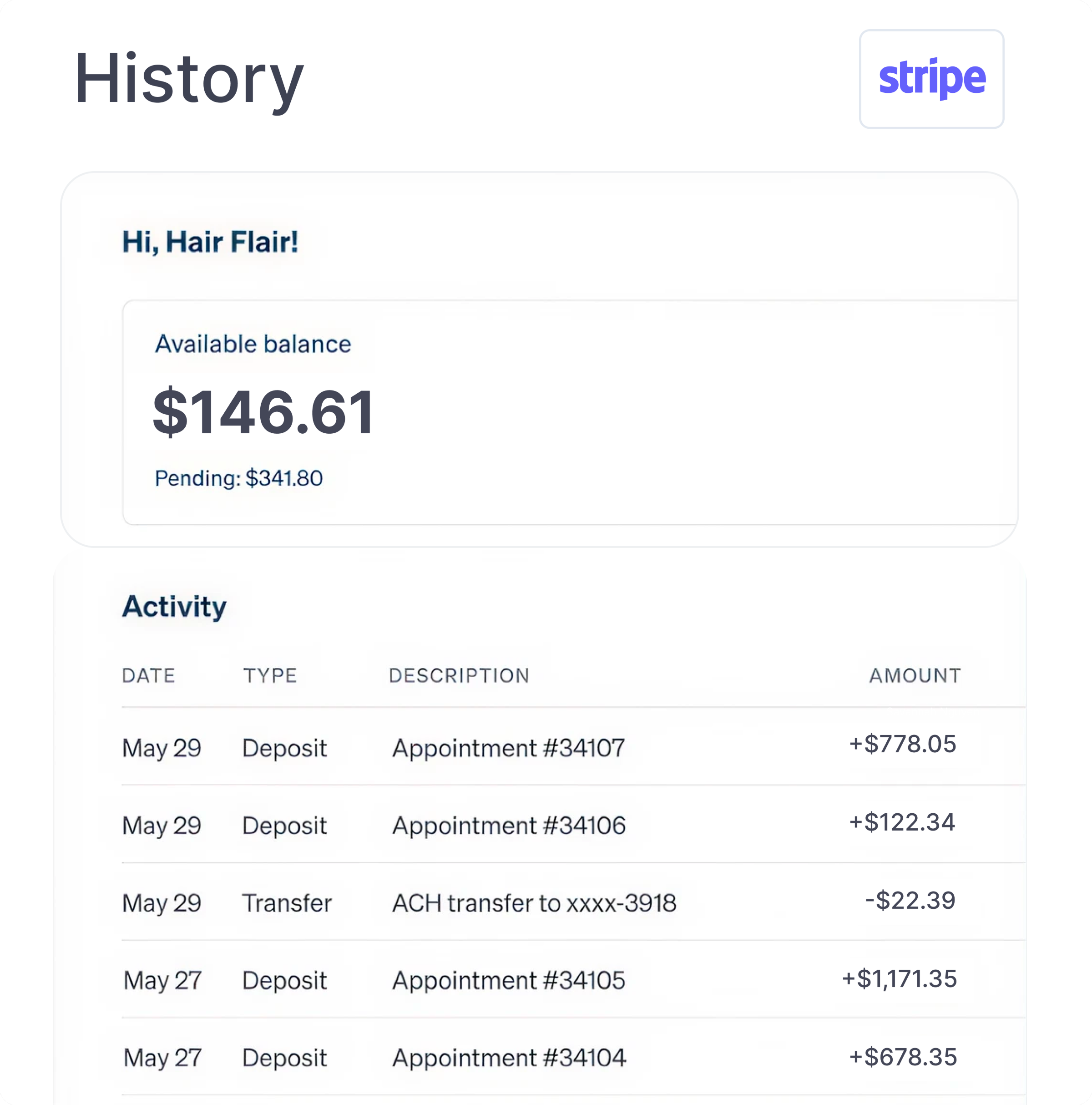The image size is (1092, 1105).
Task: Open the Appointment #34107 deposit row
Action: click(573, 746)
